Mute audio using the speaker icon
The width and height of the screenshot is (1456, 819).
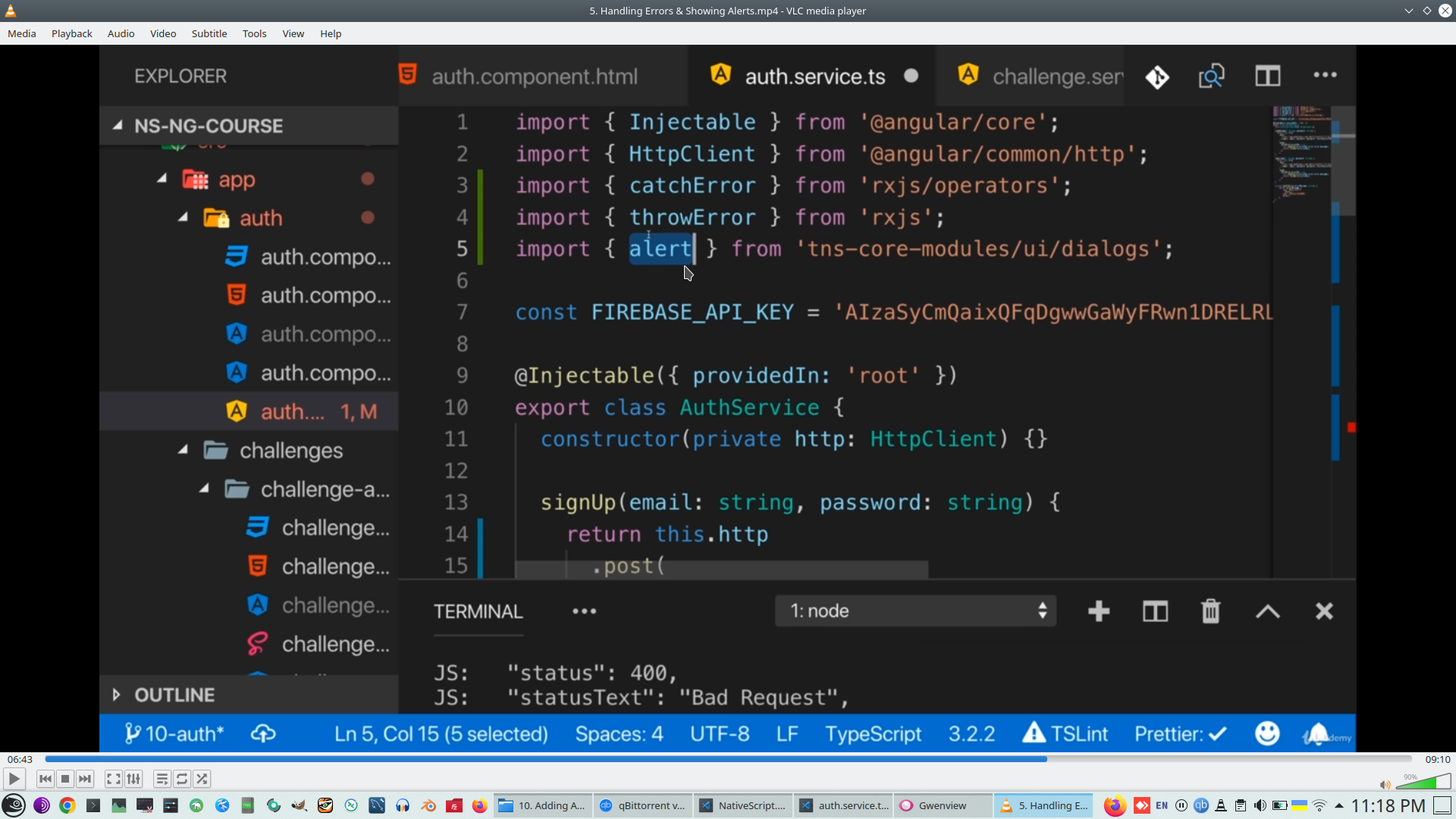coord(1385,785)
